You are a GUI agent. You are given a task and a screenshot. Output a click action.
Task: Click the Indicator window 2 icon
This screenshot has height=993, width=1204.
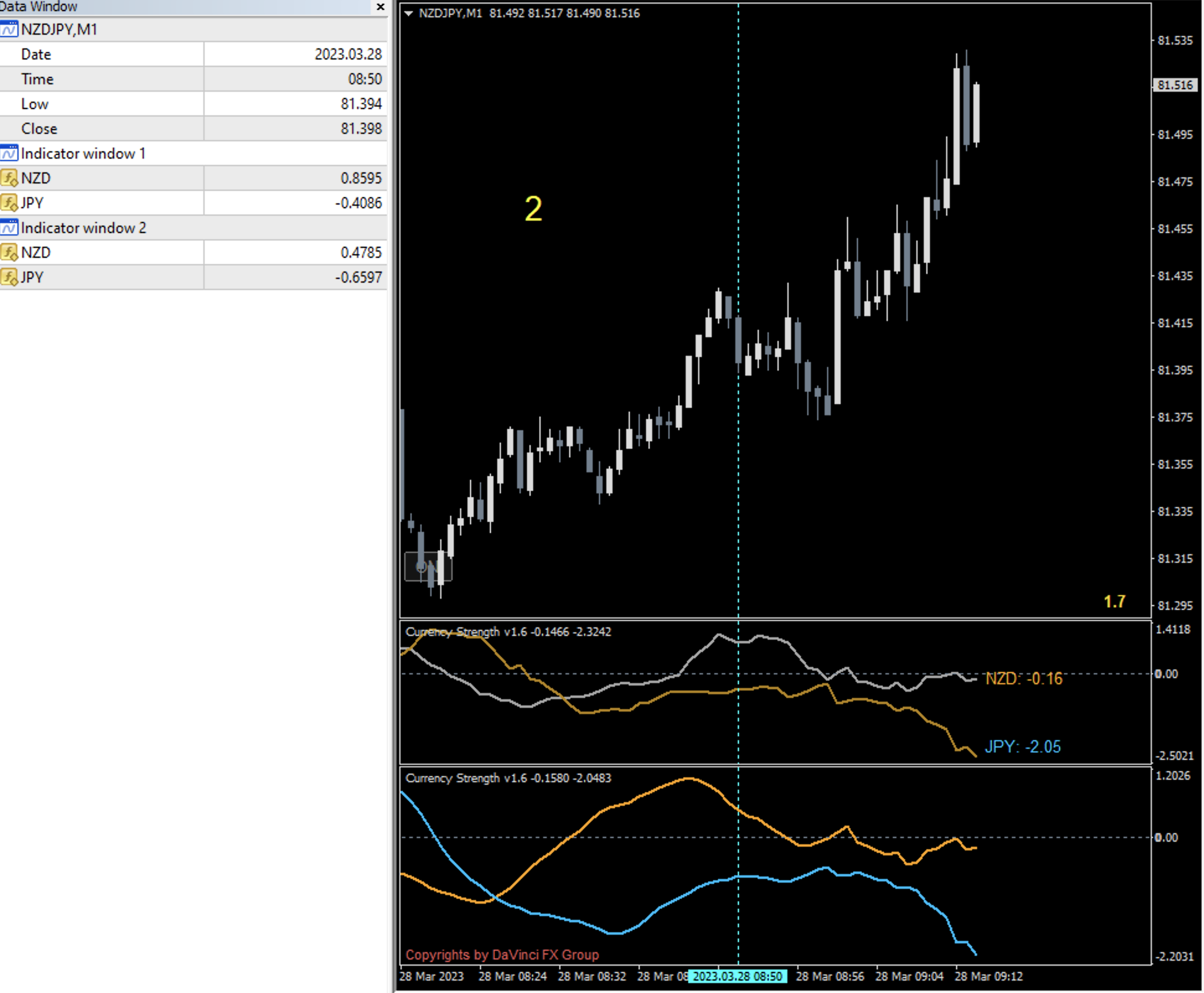(9, 227)
